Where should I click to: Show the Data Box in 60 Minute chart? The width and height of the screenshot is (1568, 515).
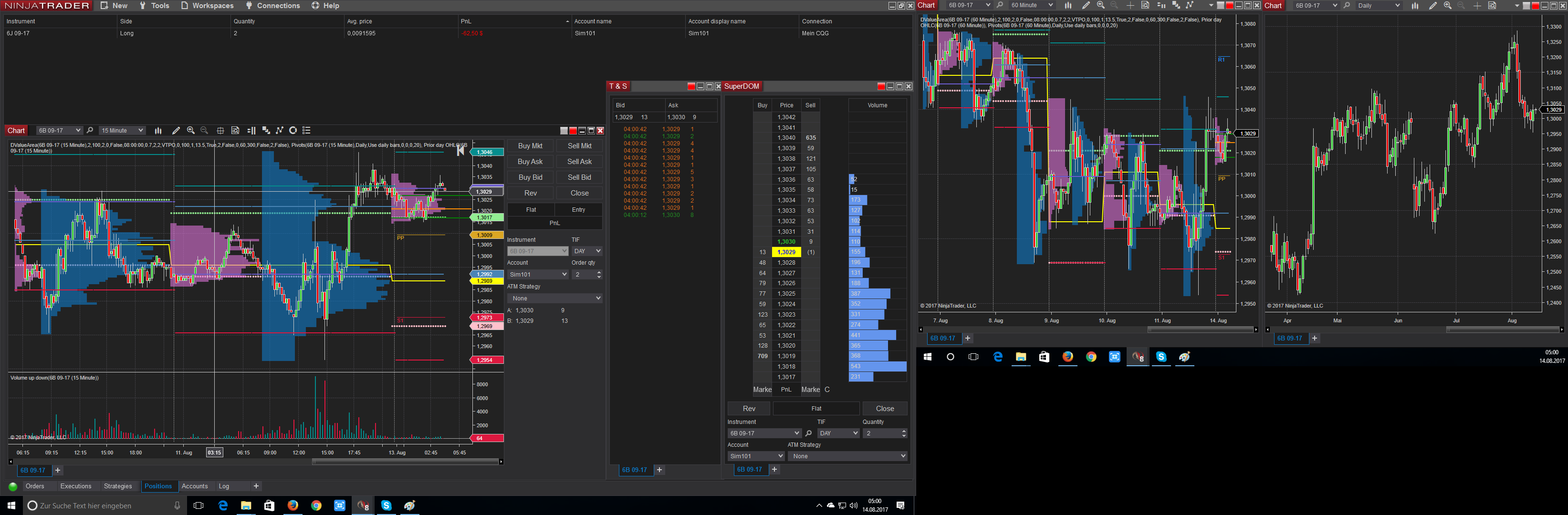pos(1145,5)
